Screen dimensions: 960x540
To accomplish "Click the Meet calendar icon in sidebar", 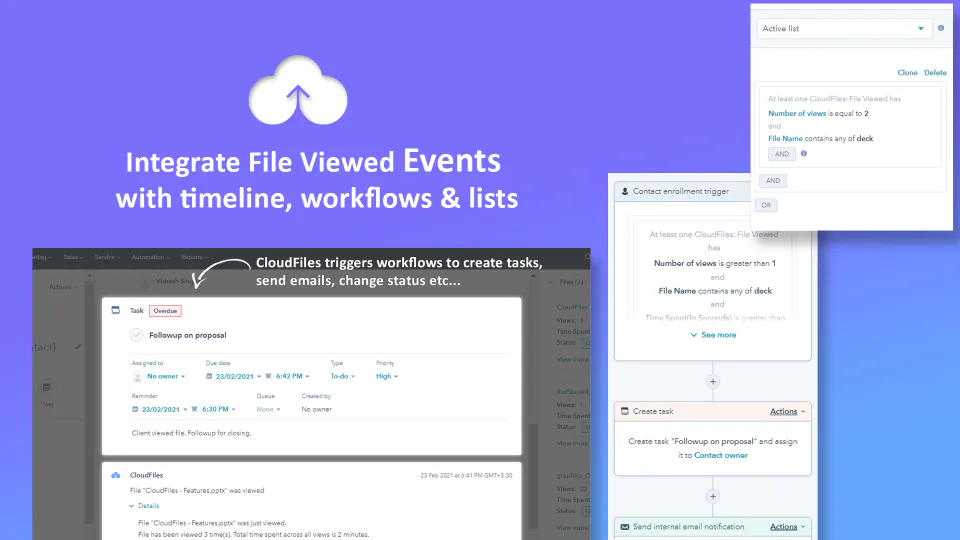I will point(47,388).
